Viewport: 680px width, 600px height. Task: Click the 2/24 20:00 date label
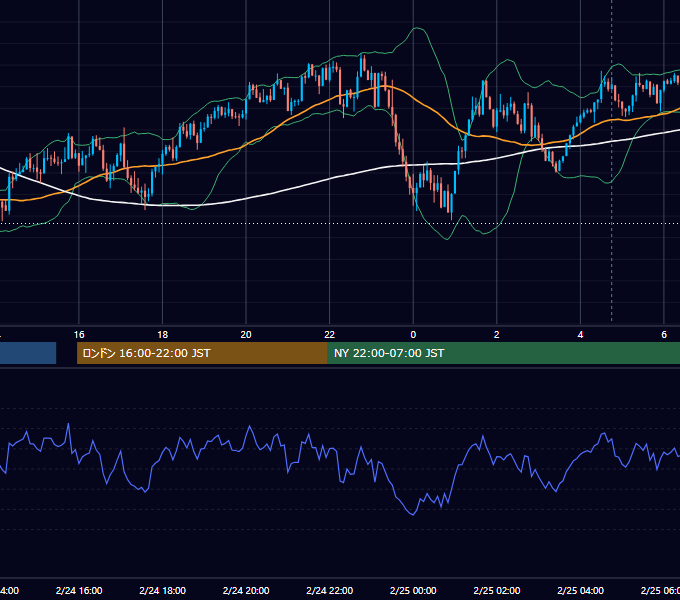246,590
